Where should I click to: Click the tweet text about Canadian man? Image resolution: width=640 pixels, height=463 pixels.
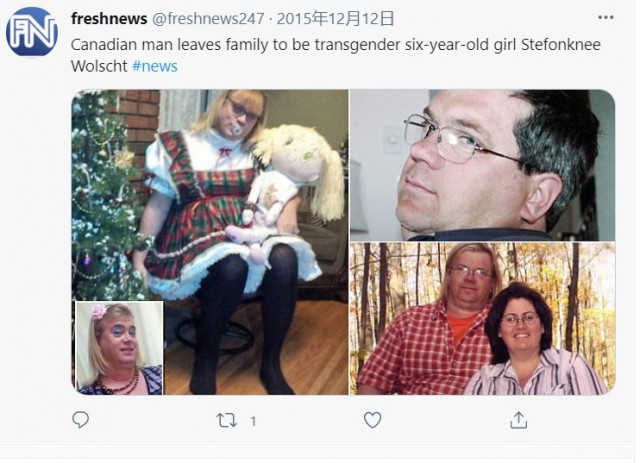click(x=336, y=55)
